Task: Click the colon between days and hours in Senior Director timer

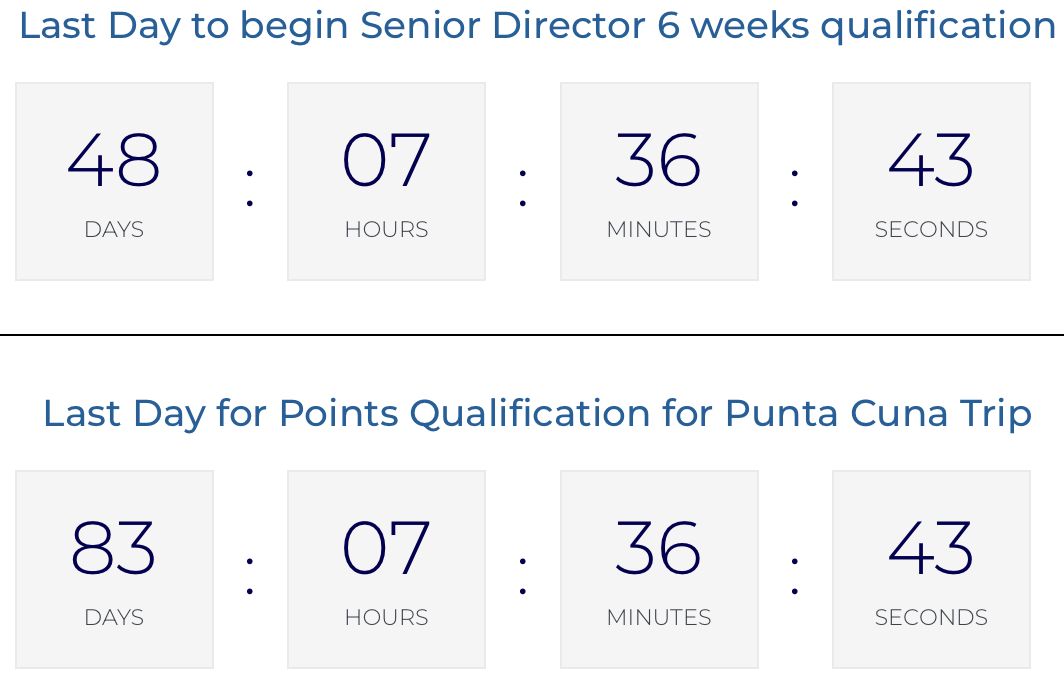Action: point(250,187)
